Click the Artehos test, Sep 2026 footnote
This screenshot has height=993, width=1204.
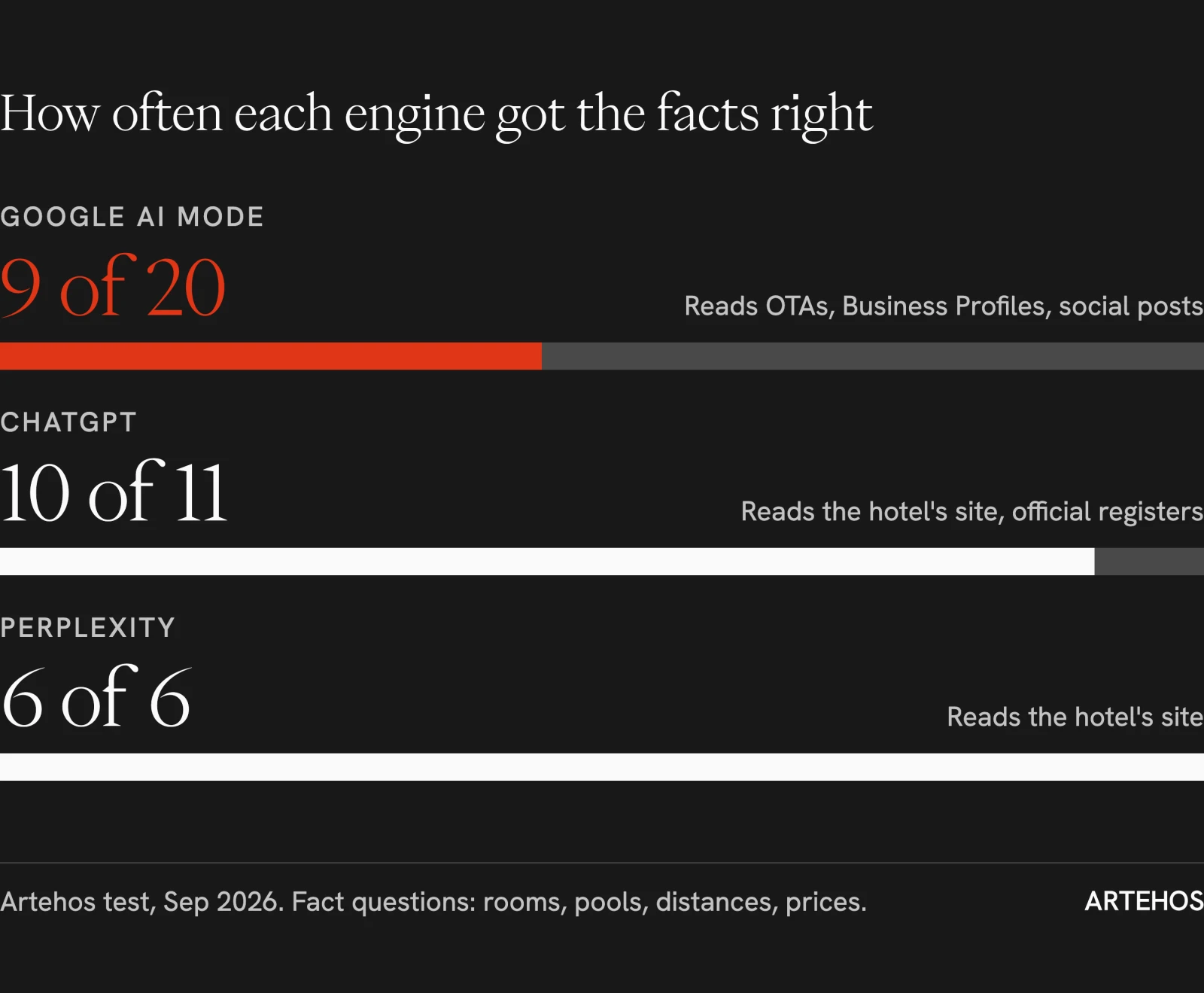coord(433,902)
